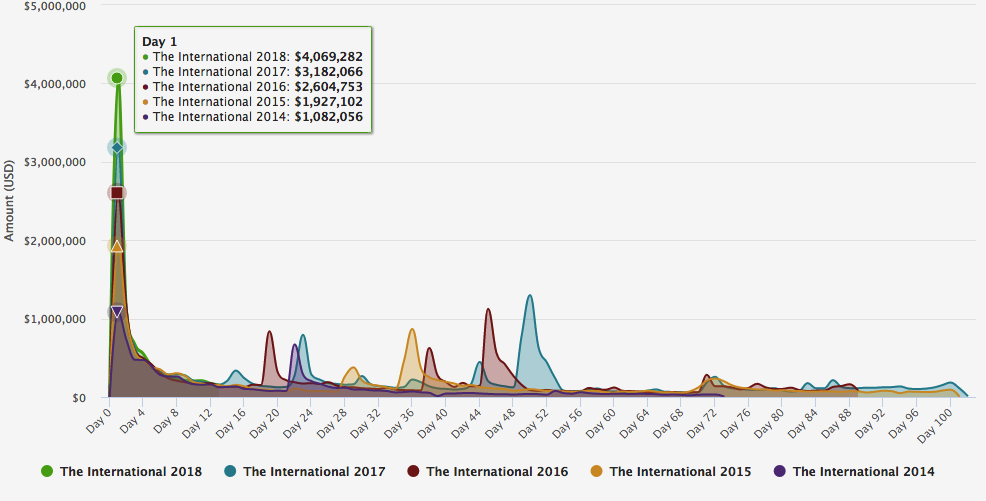Click the Day 20 x-axis label
This screenshot has height=501, width=986.
click(264, 422)
